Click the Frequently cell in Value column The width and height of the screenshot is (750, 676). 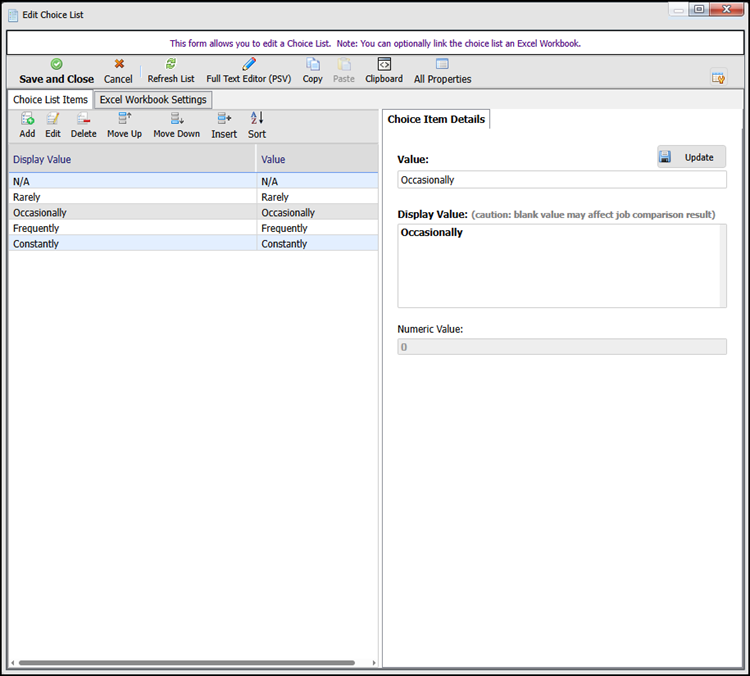317,228
